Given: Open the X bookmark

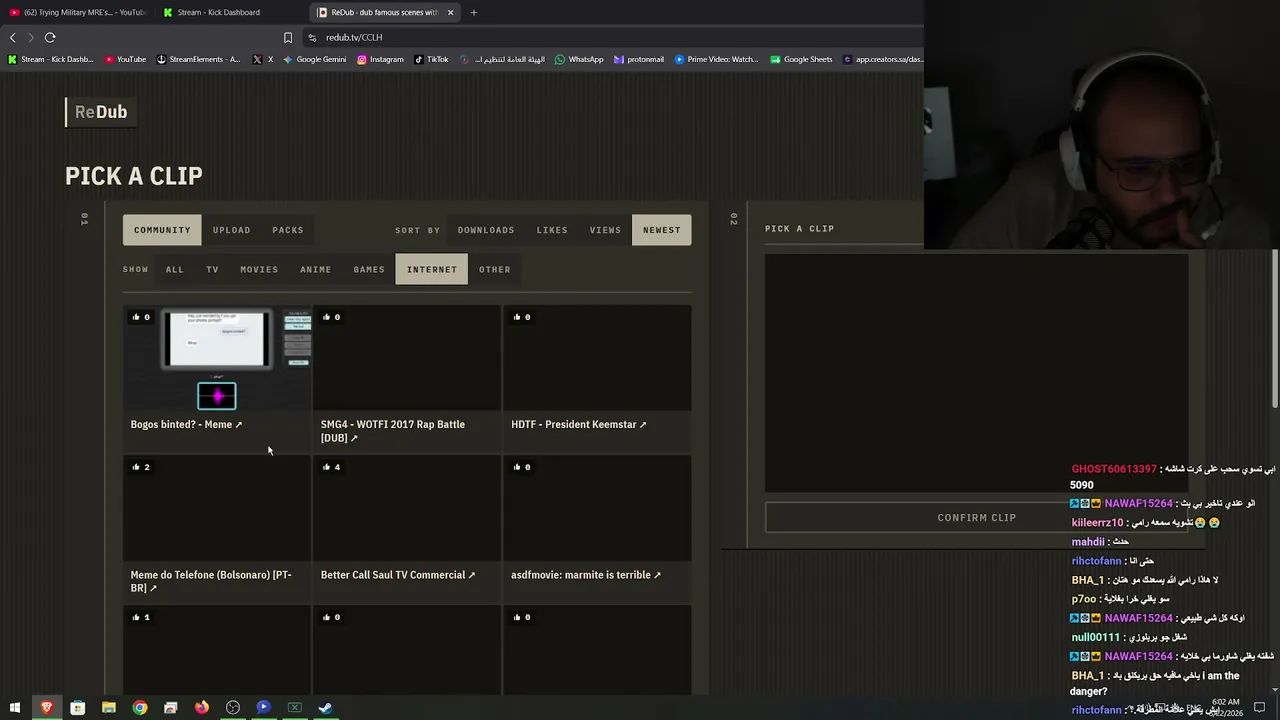Looking at the screenshot, I should 264,59.
